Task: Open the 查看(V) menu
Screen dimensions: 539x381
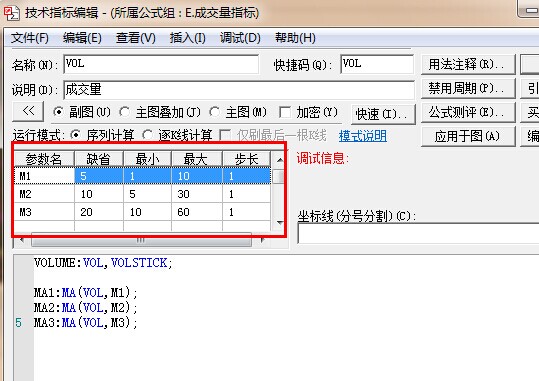Action: (135, 38)
